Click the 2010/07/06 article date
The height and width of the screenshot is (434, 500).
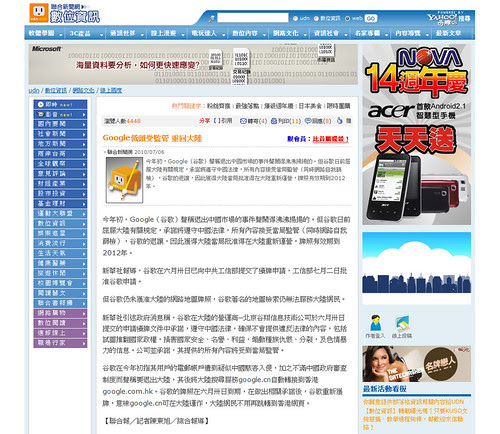pos(149,152)
